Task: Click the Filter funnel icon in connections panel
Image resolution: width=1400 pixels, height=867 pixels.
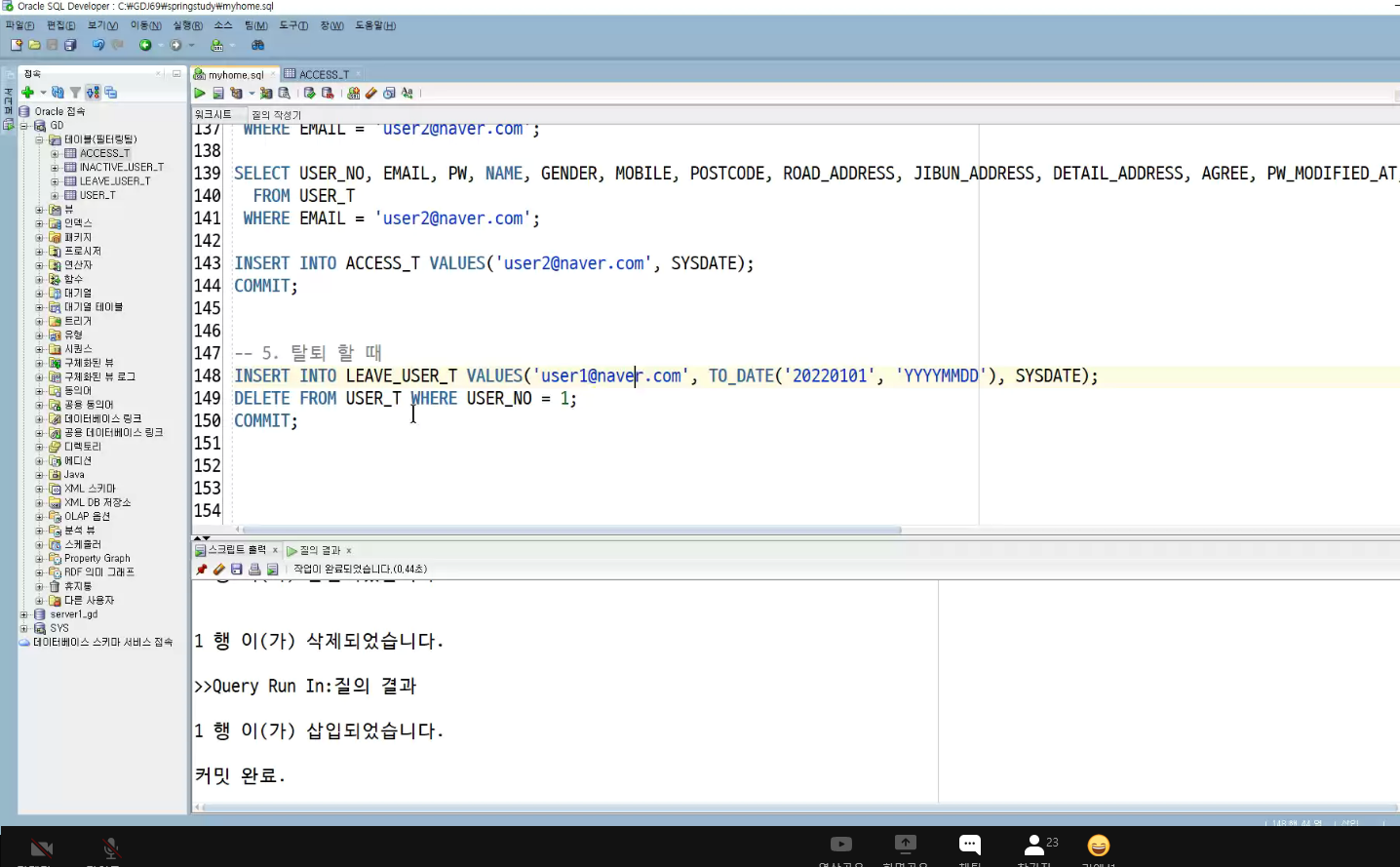Action: coord(75,93)
